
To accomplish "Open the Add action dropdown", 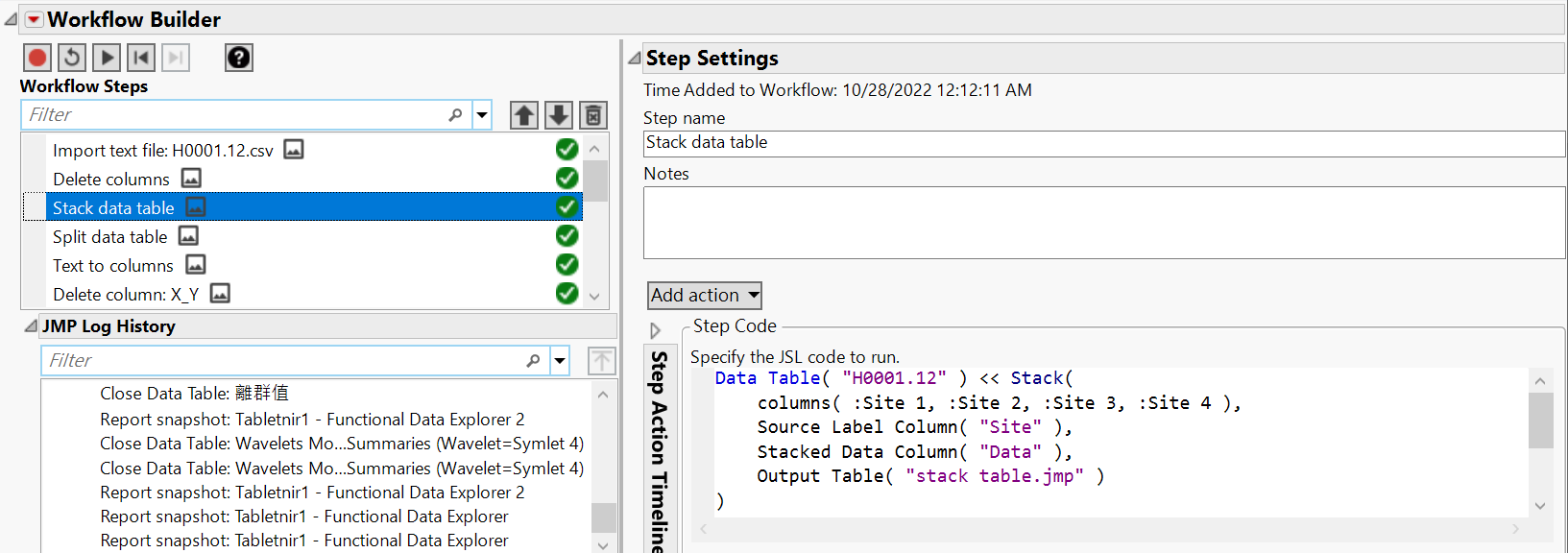I will (704, 296).
